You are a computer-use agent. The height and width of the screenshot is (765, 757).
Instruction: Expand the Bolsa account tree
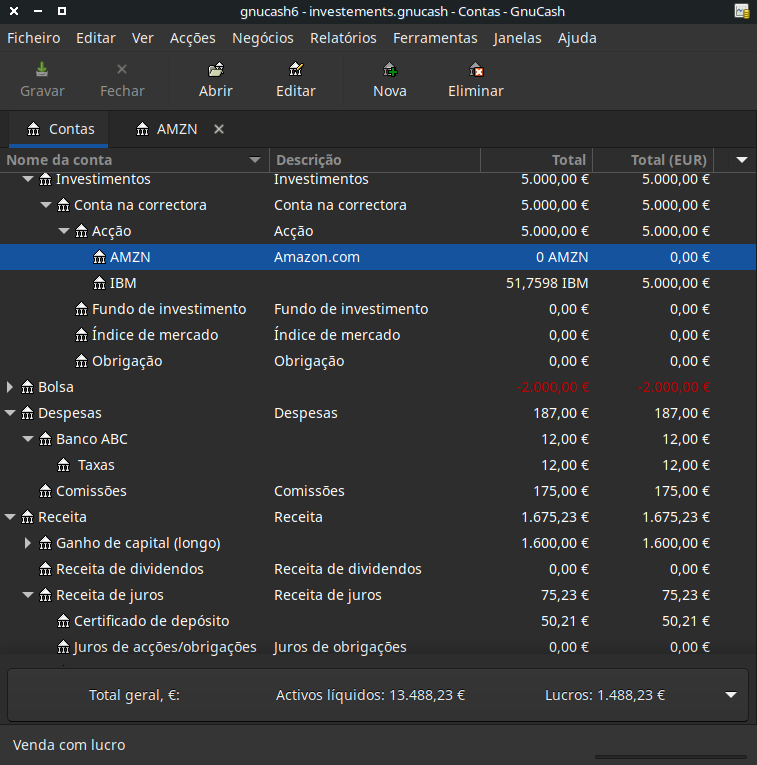tap(11, 387)
